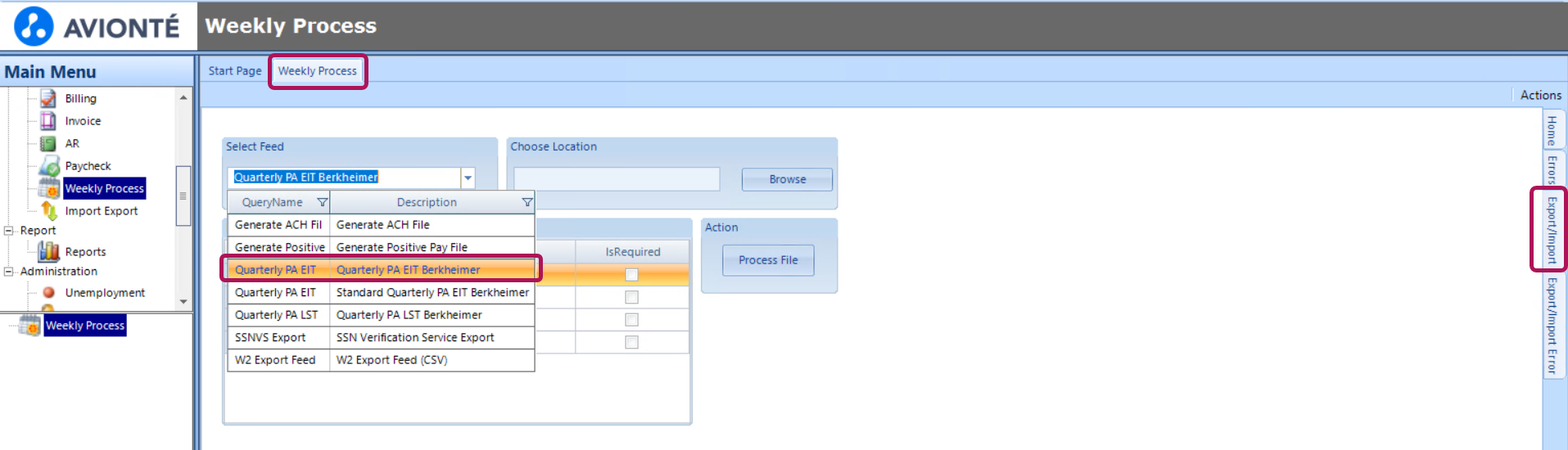Open the Select Feed dropdown arrow
Viewport: 1568px width, 450px height.
468,178
